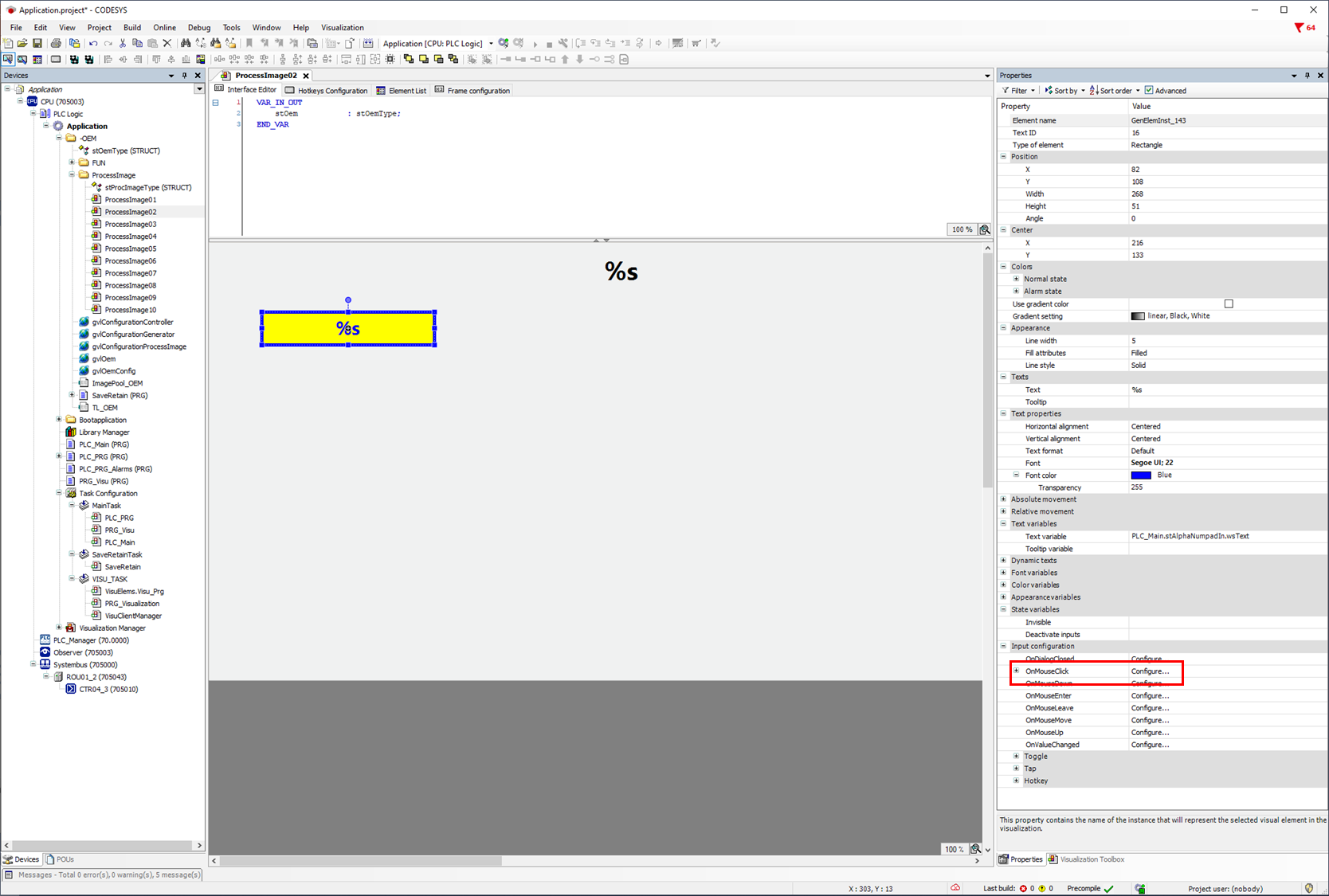Select ProcessImage05 in the device tree
This screenshot has width=1329, height=896.
coord(130,248)
